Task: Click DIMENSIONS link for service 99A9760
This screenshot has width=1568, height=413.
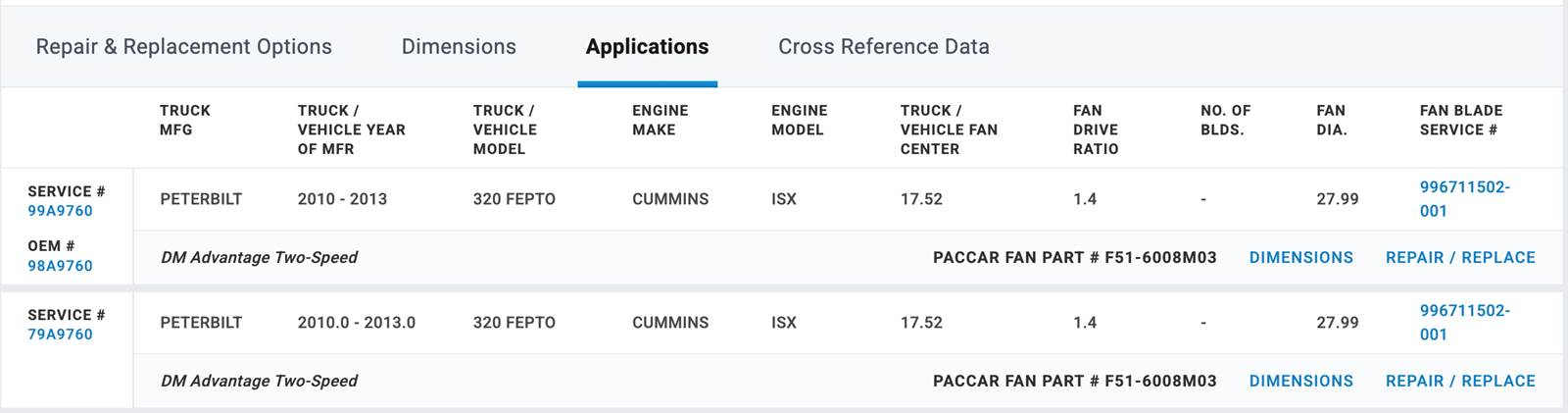Action: pyautogui.click(x=1300, y=258)
